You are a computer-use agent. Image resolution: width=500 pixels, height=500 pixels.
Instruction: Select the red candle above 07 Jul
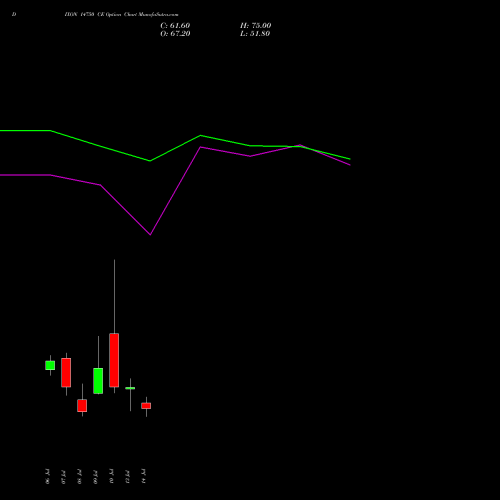[x=66, y=373]
